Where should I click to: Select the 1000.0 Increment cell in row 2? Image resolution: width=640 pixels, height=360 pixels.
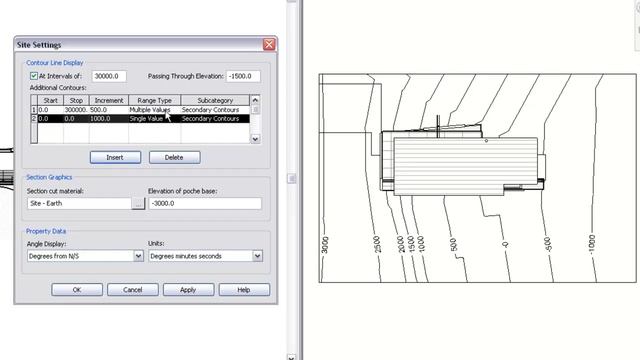[x=109, y=119]
